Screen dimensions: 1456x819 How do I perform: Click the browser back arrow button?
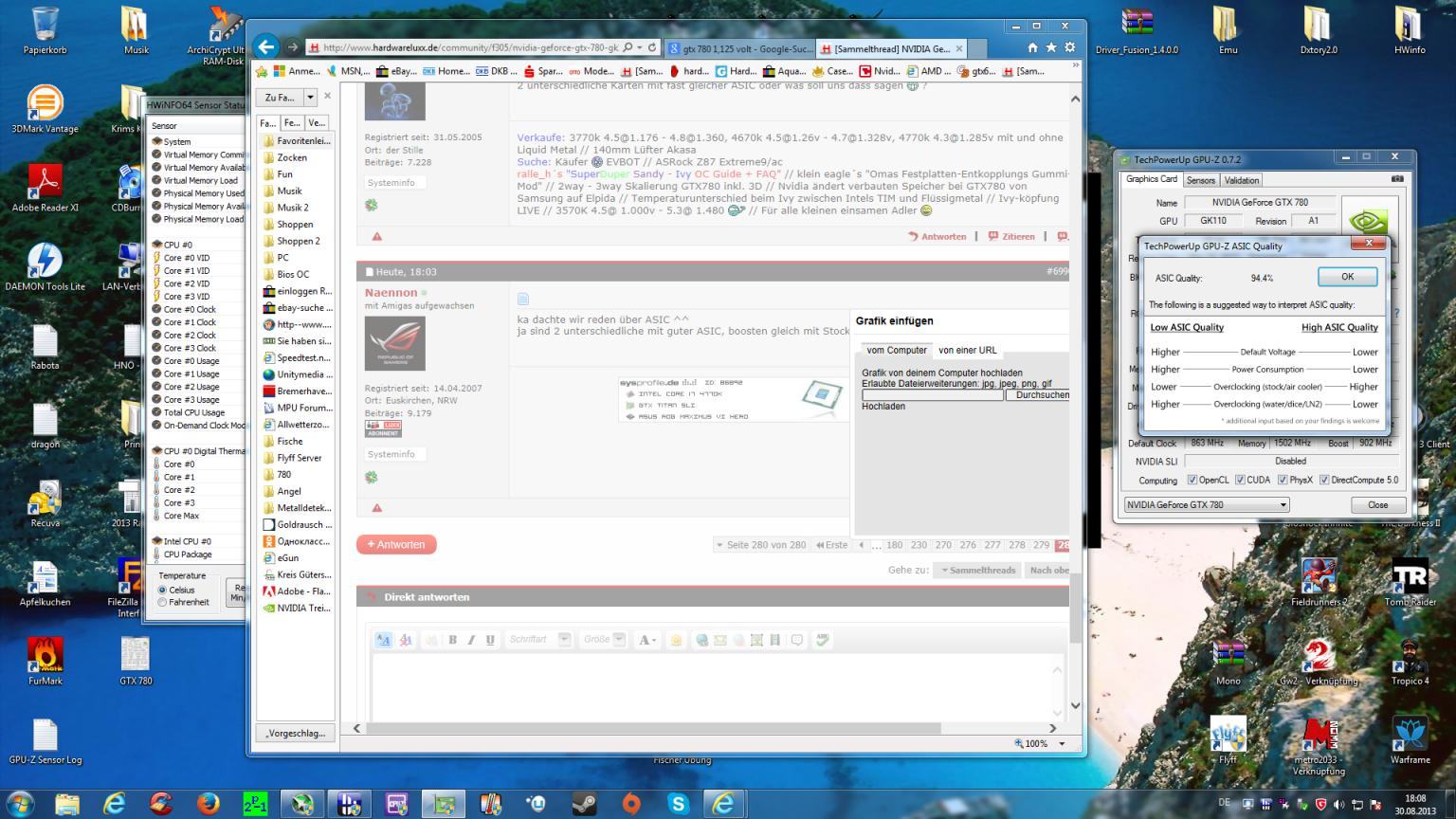click(266, 46)
